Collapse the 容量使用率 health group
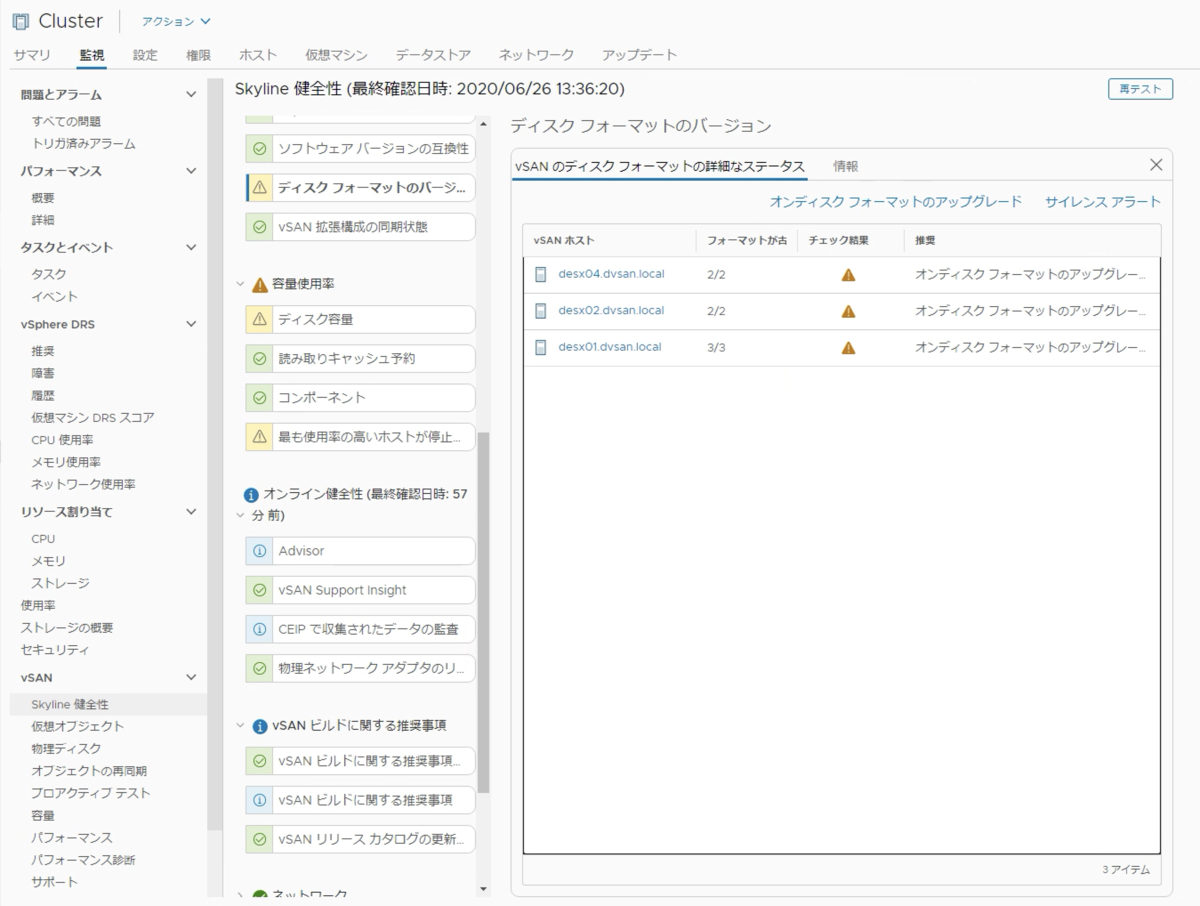This screenshot has height=906, width=1200. click(x=240, y=284)
